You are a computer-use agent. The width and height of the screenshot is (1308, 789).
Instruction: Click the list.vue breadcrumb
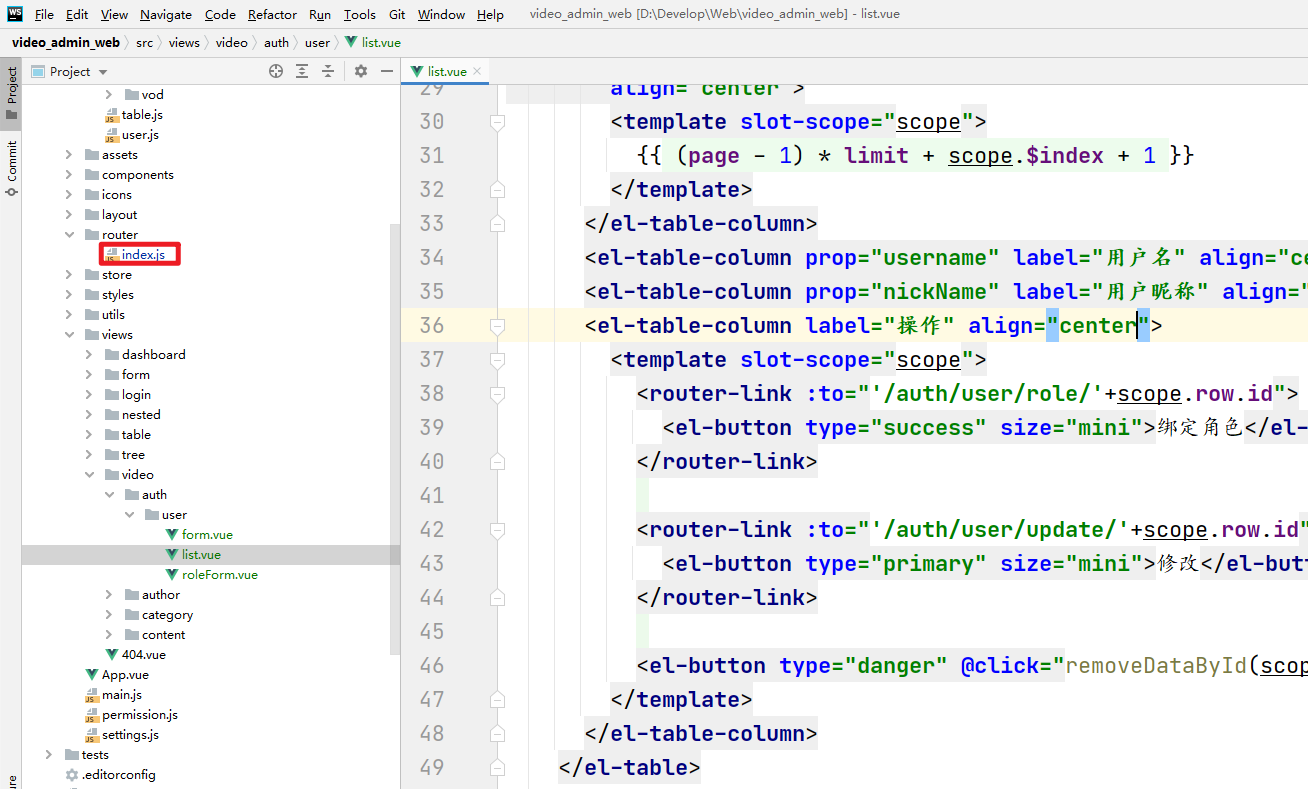click(372, 42)
